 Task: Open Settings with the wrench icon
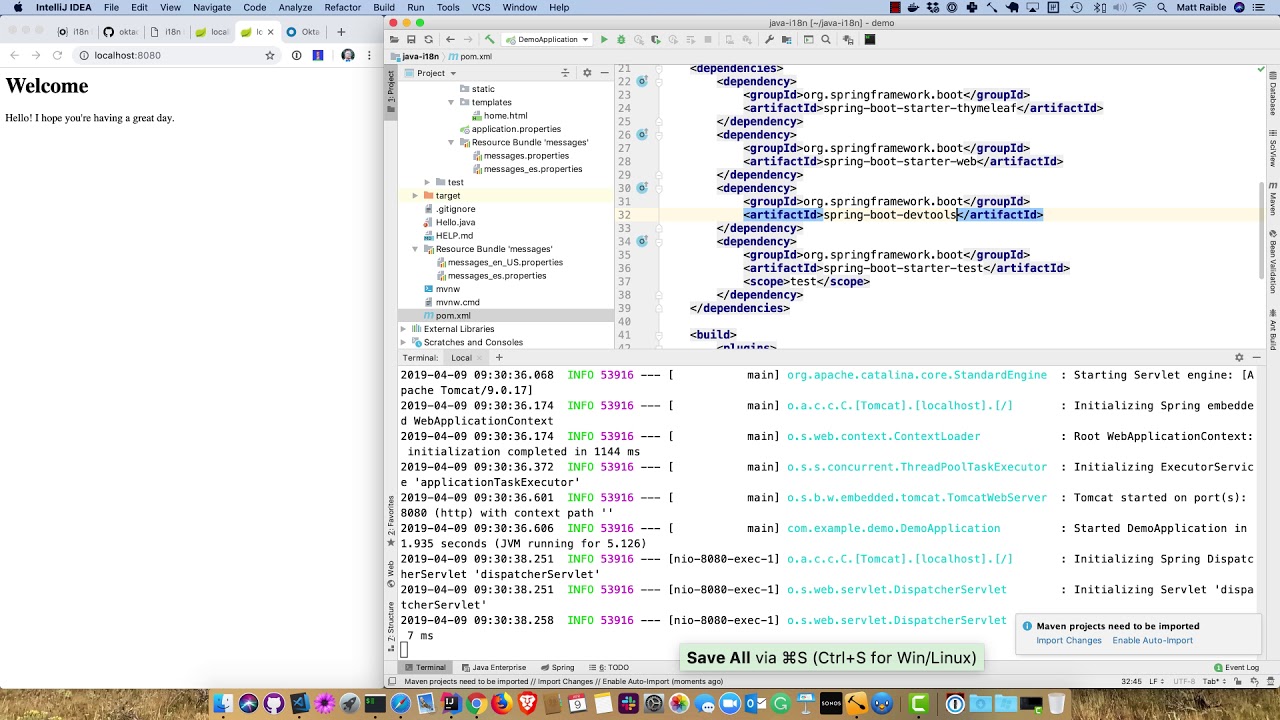coord(769,40)
